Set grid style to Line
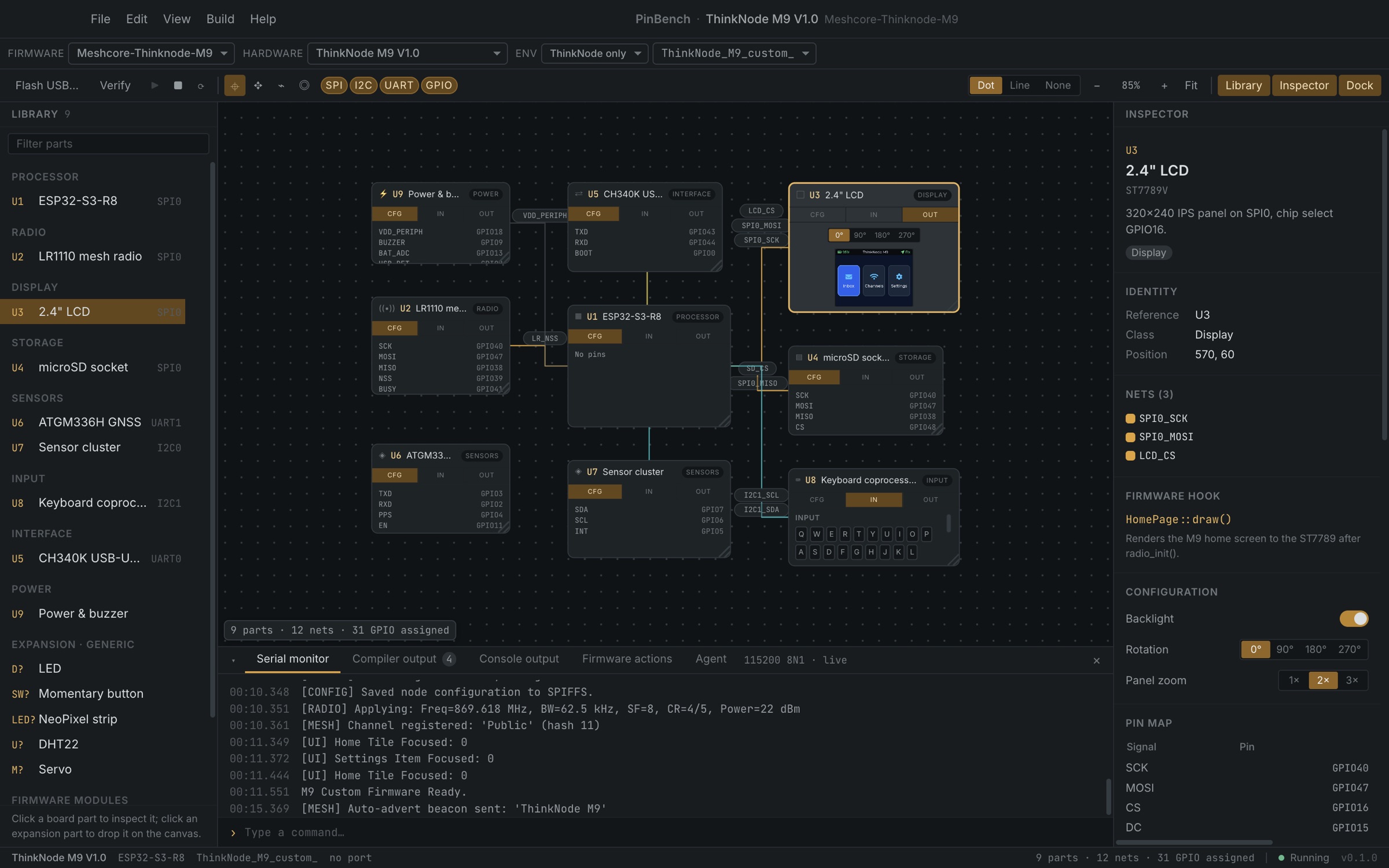1389x868 pixels. [1019, 85]
